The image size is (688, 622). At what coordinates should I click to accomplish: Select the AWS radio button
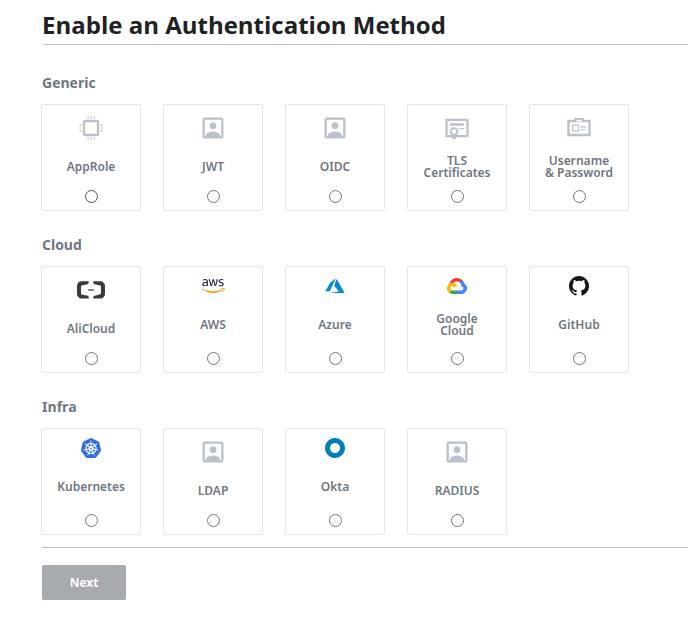pyautogui.click(x=213, y=358)
